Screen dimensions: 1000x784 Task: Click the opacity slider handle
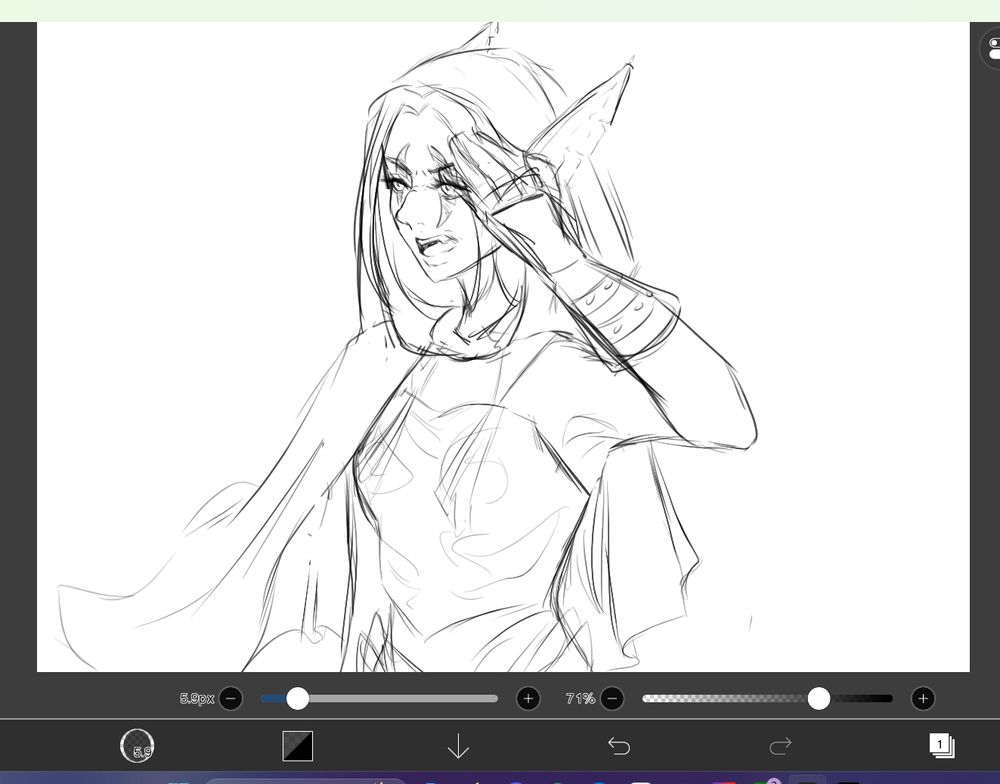[819, 699]
